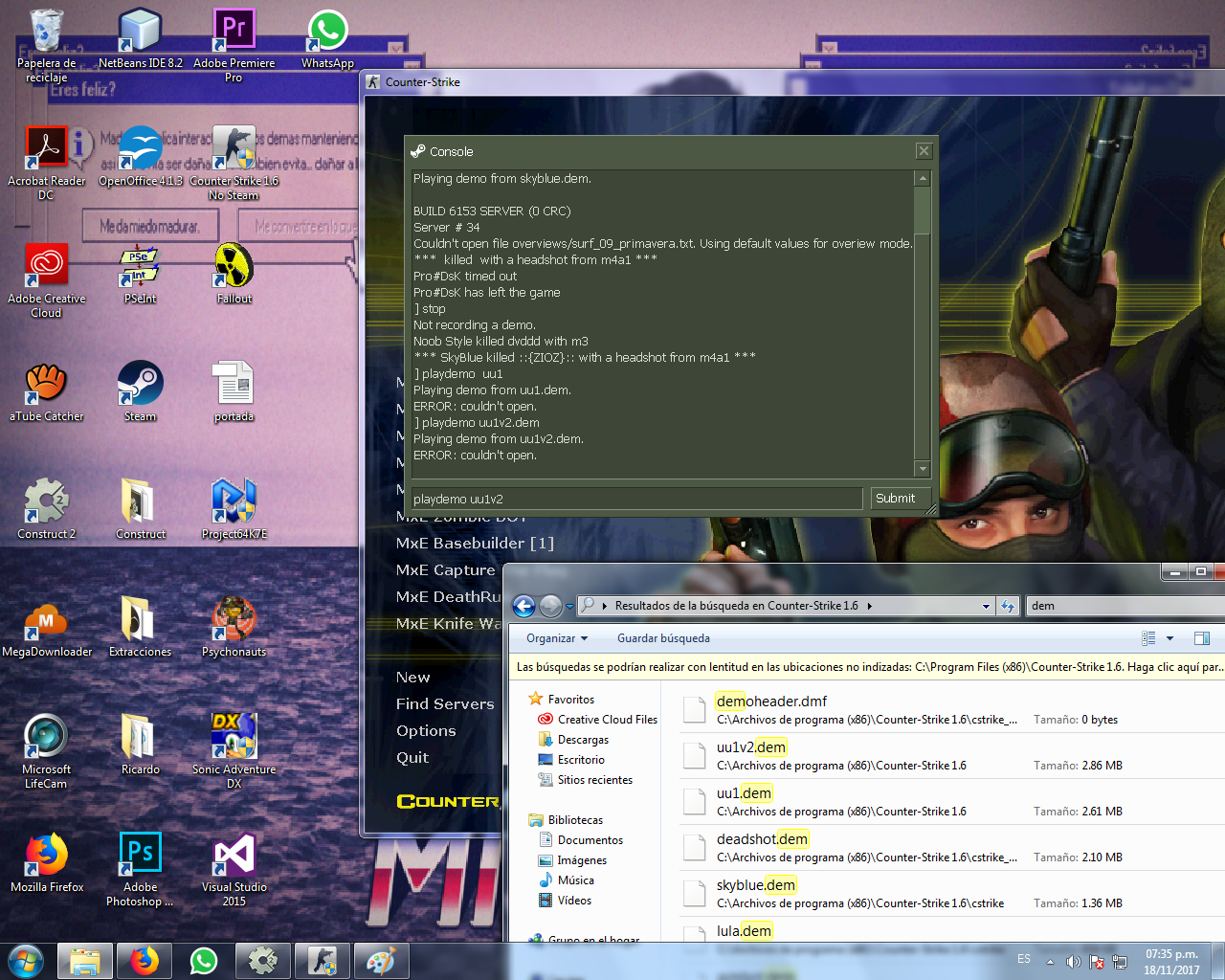Launch NetBeans IDE 8.2 shortcut
This screenshot has height=980, width=1225.
pos(140,39)
